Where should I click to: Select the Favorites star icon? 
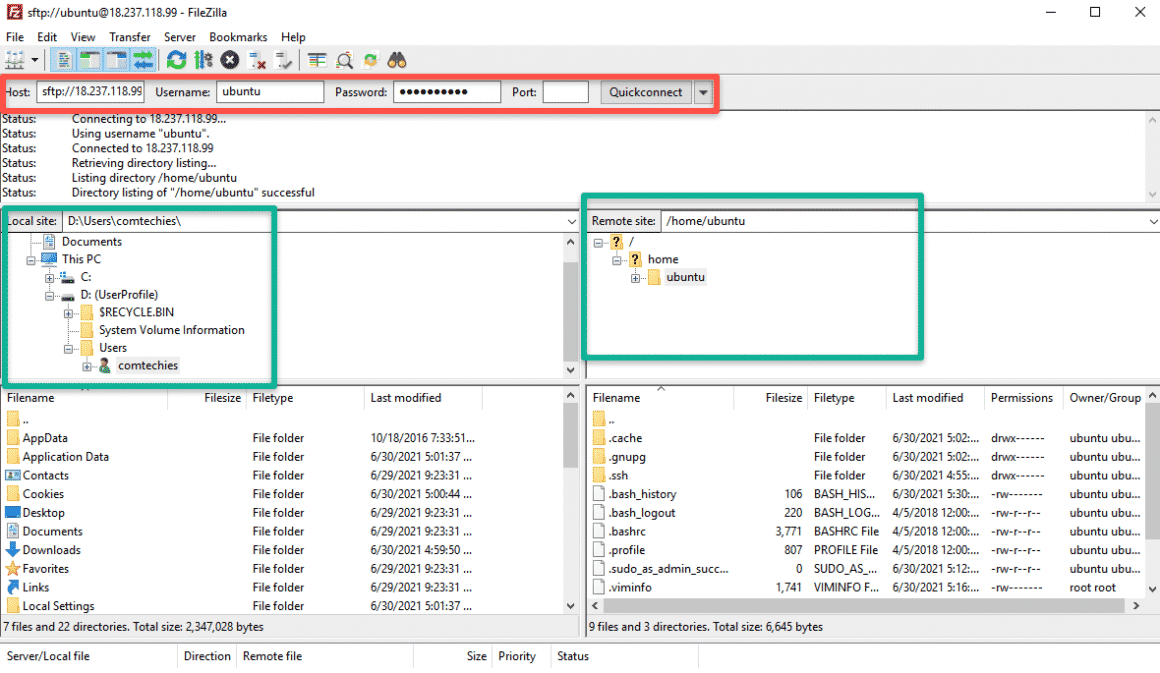13,568
